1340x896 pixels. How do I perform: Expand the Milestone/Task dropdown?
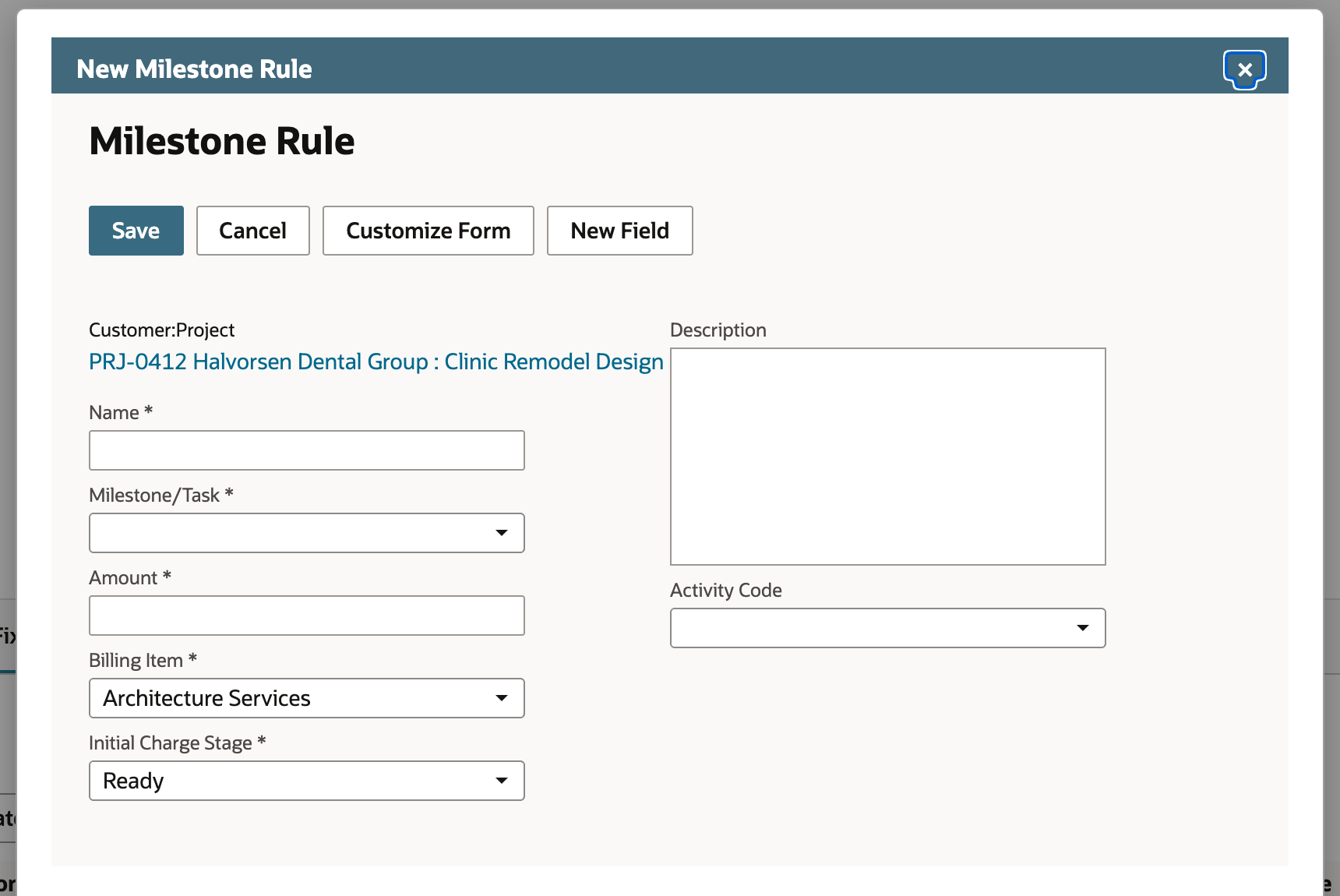[x=307, y=533]
